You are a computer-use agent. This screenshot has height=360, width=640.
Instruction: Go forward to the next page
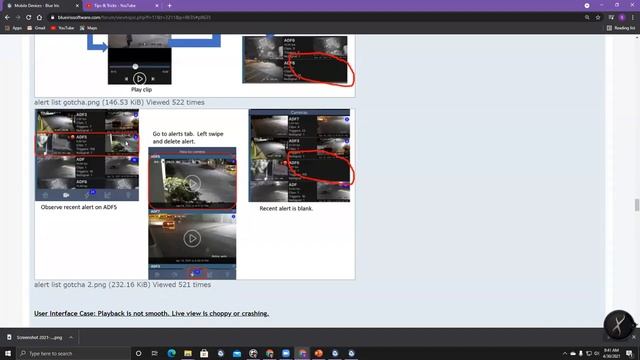[x=18, y=18]
